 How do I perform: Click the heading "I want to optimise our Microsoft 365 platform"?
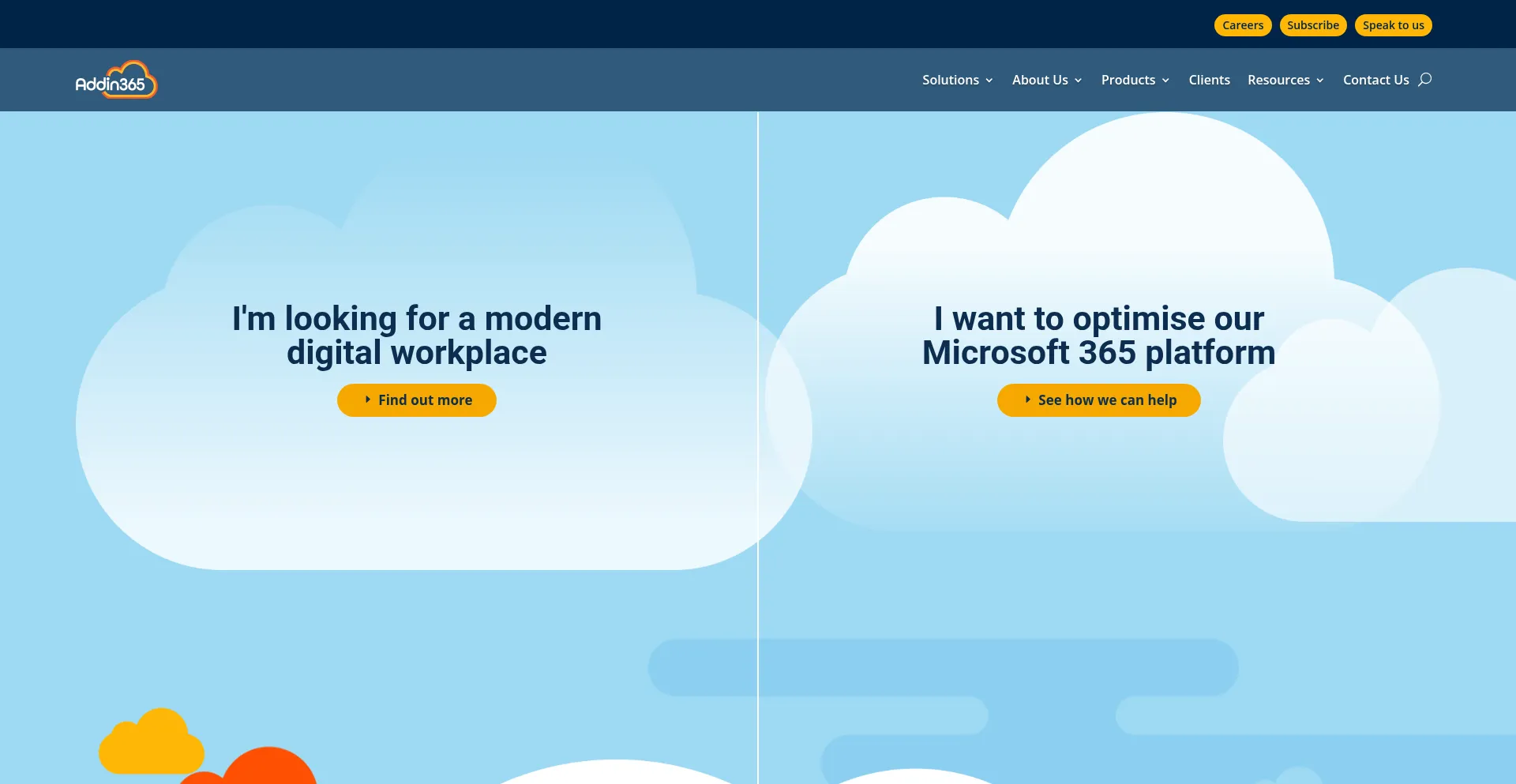(x=1099, y=336)
